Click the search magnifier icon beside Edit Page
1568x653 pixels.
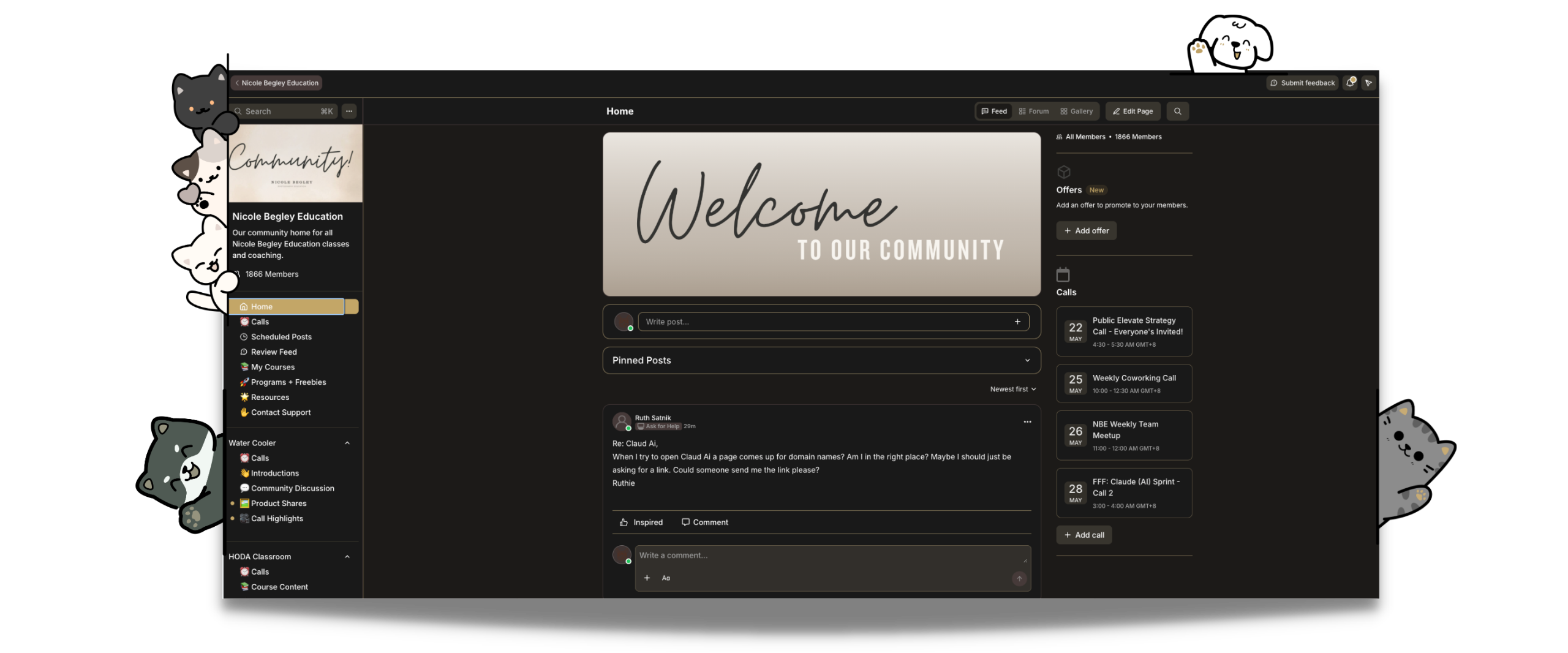1177,111
